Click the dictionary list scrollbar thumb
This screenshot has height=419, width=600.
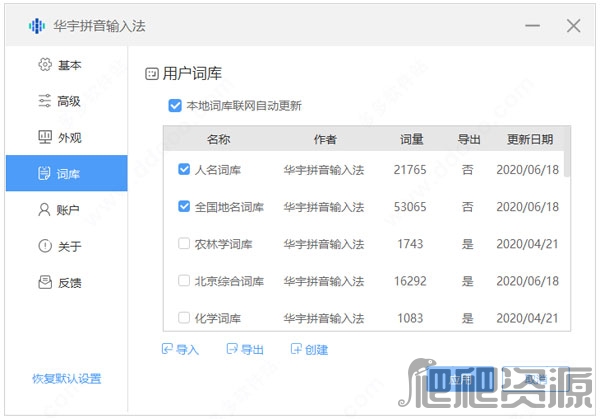[567, 152]
